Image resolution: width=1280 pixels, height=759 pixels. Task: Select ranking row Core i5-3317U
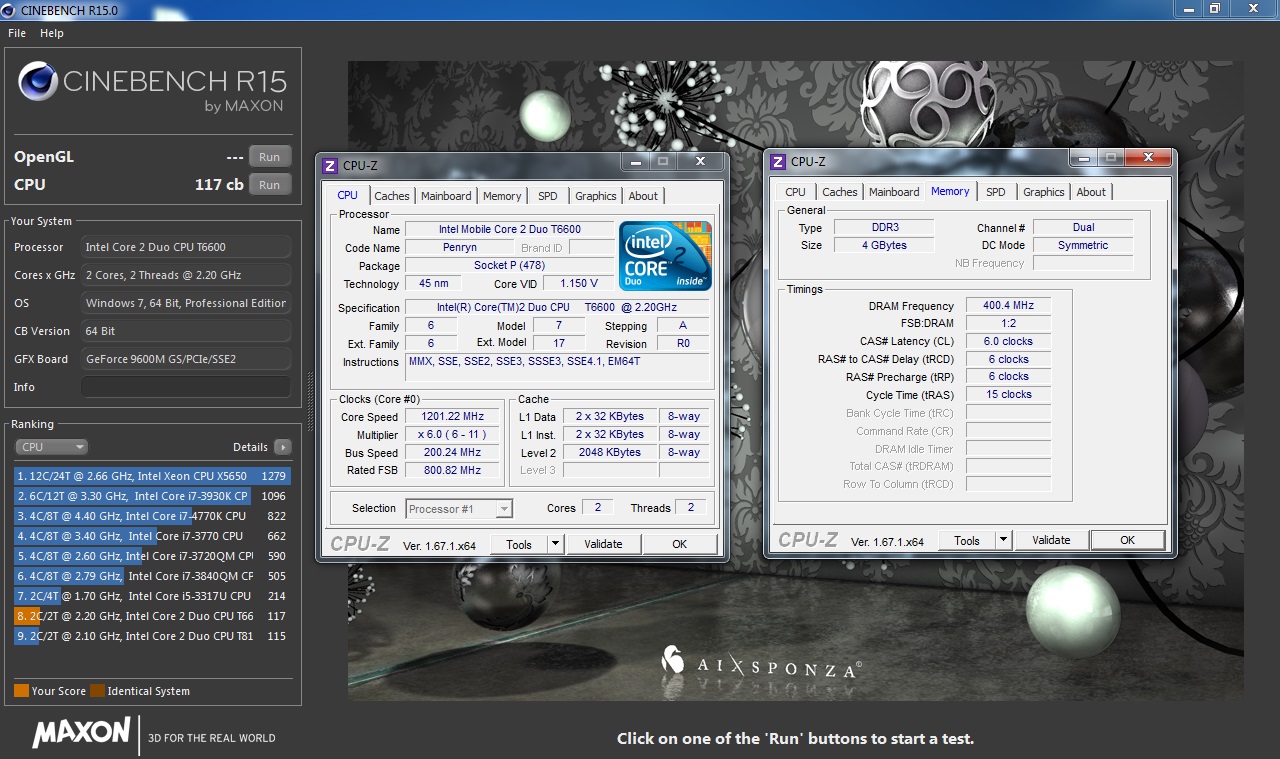point(152,596)
